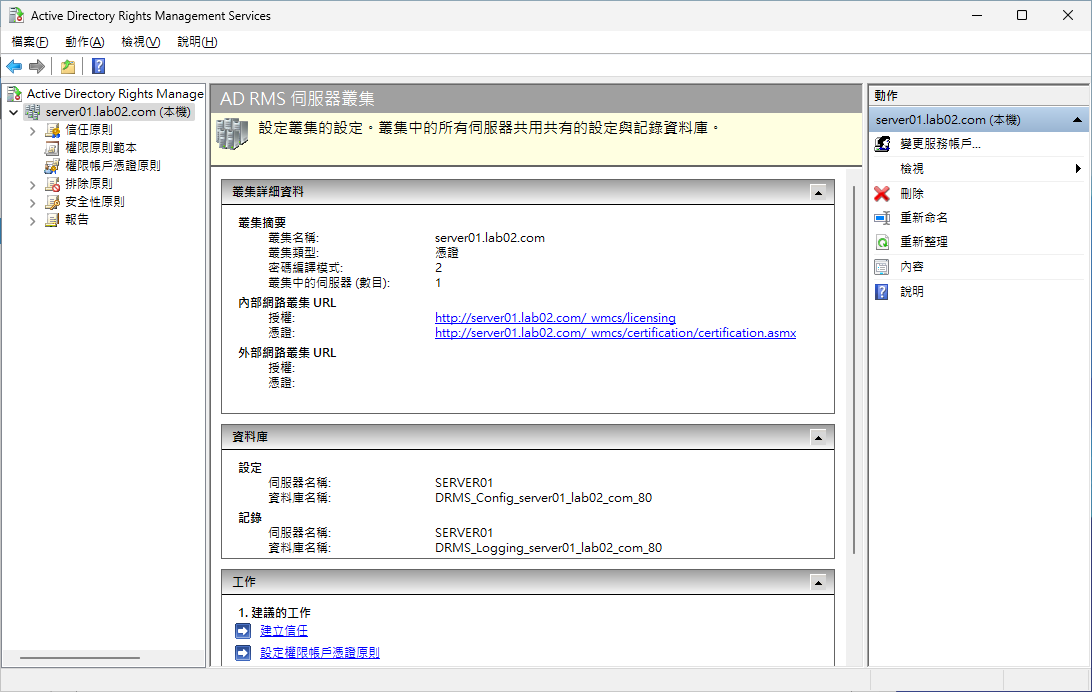Open the 檔案(F) menu
Screen dimensions: 1092x692
30,42
